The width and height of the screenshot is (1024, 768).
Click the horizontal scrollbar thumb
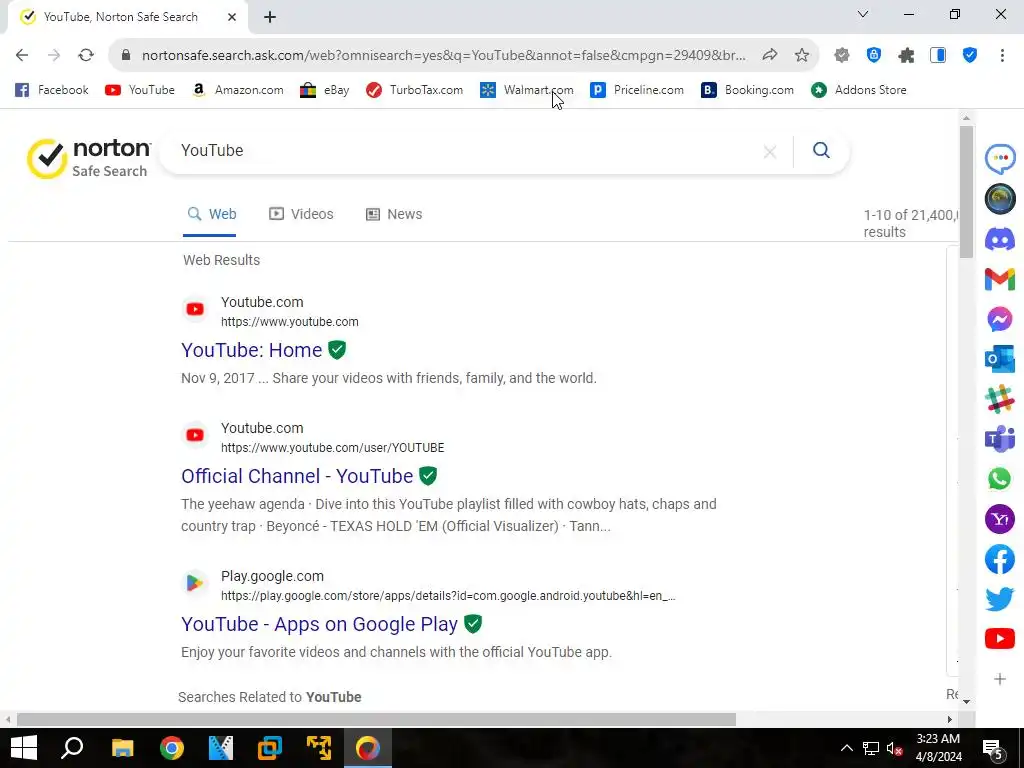point(376,720)
